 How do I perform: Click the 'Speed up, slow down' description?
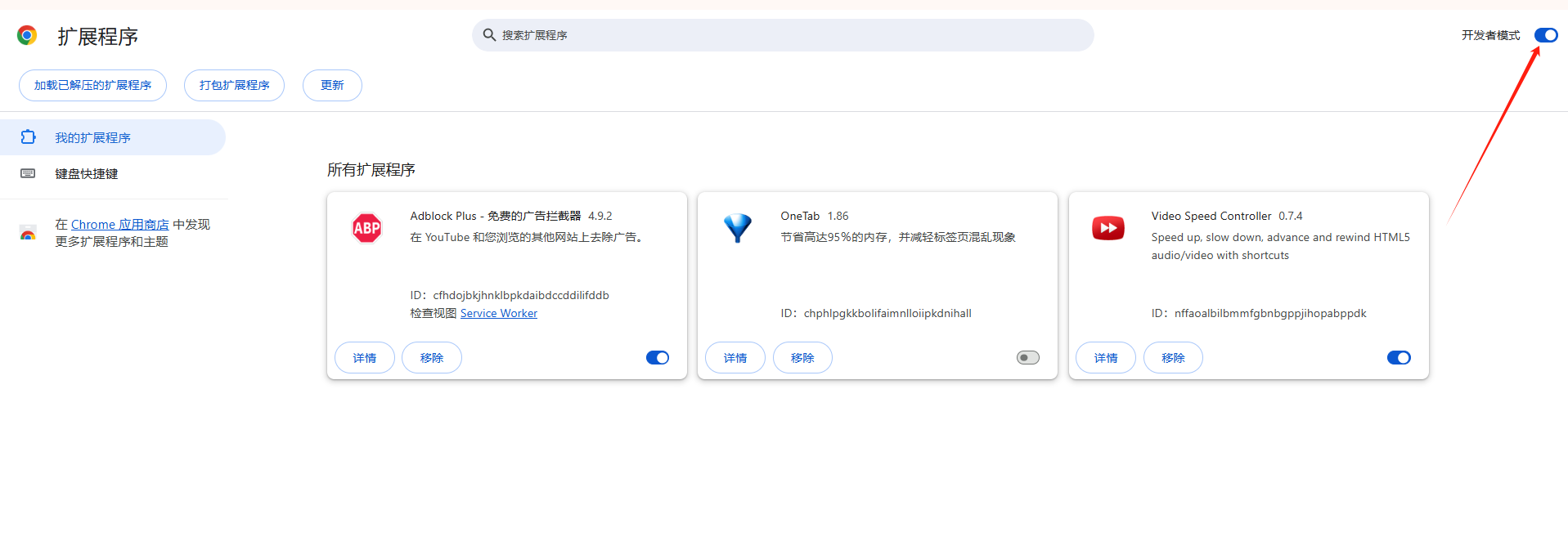tap(1281, 246)
